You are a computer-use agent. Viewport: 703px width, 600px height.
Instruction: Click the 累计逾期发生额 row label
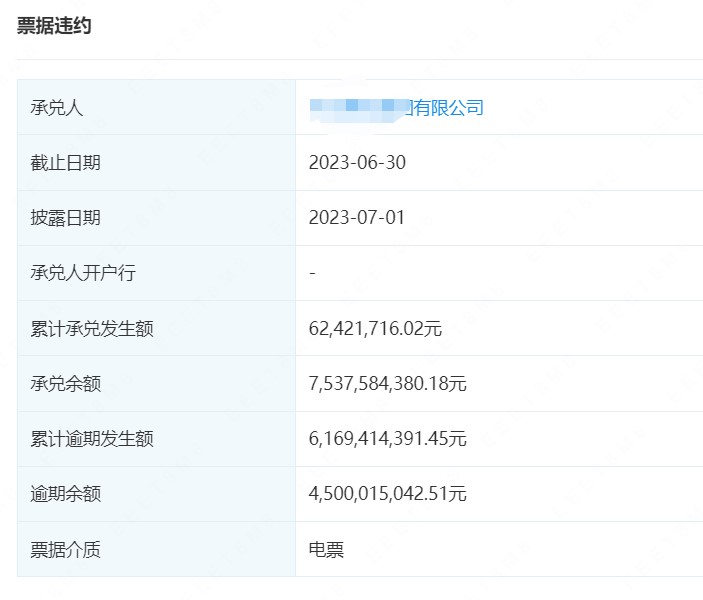coord(92,438)
